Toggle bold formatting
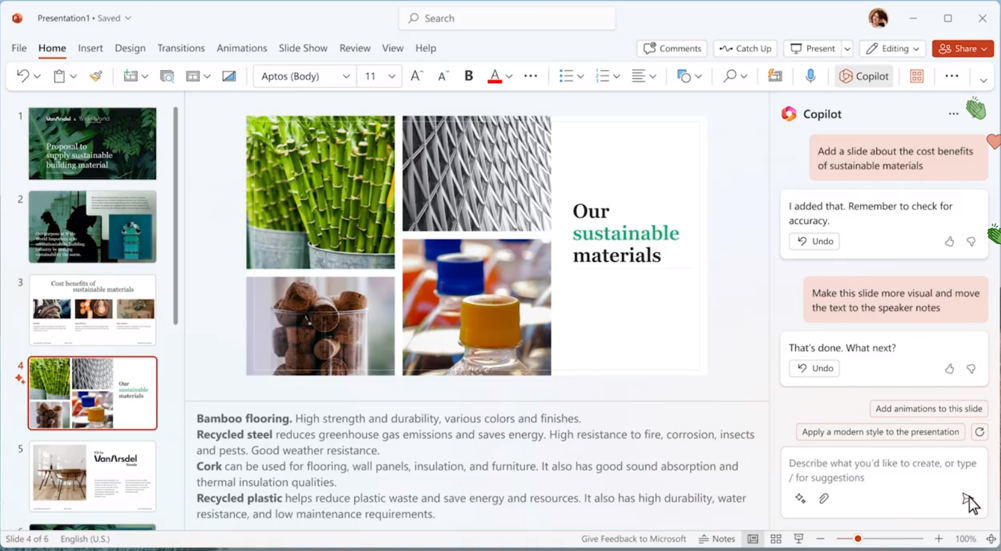The height and width of the screenshot is (551, 1001). click(468, 76)
